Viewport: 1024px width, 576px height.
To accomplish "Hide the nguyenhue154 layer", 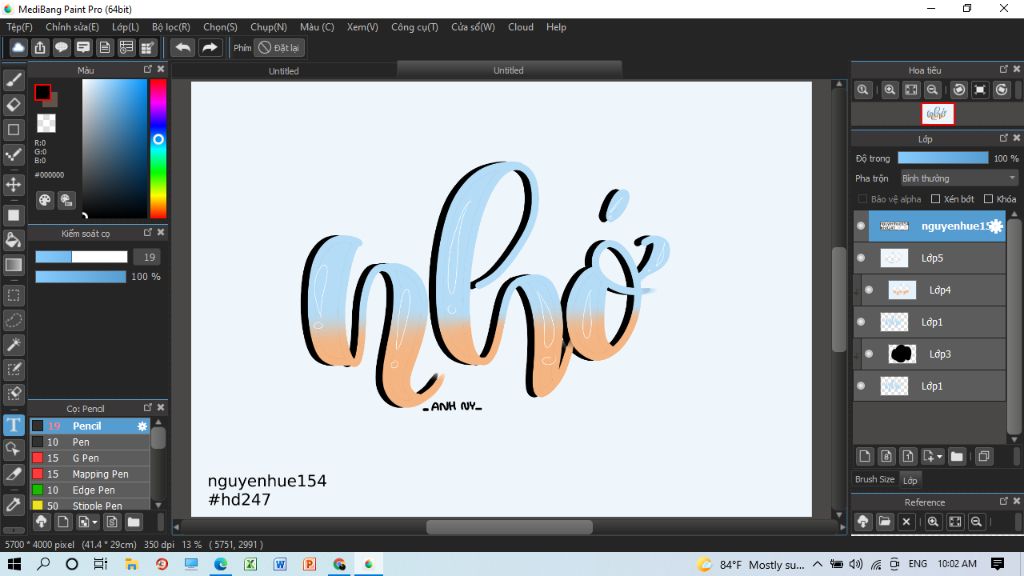I will click(x=861, y=226).
